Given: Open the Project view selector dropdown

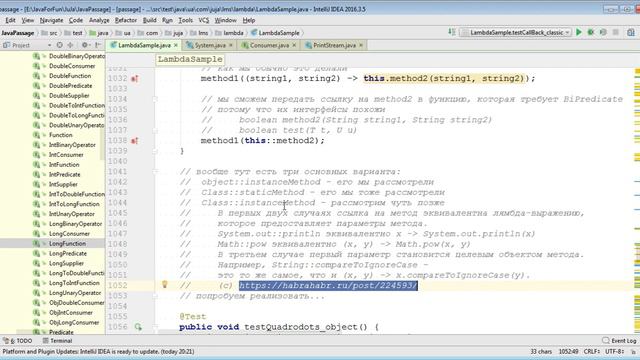Looking at the screenshot, I should 49,45.
